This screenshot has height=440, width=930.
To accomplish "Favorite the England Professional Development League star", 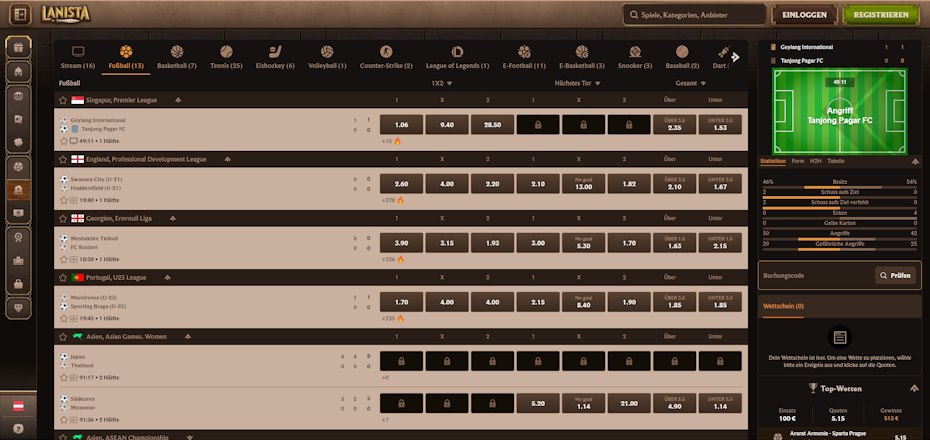I will point(63,159).
